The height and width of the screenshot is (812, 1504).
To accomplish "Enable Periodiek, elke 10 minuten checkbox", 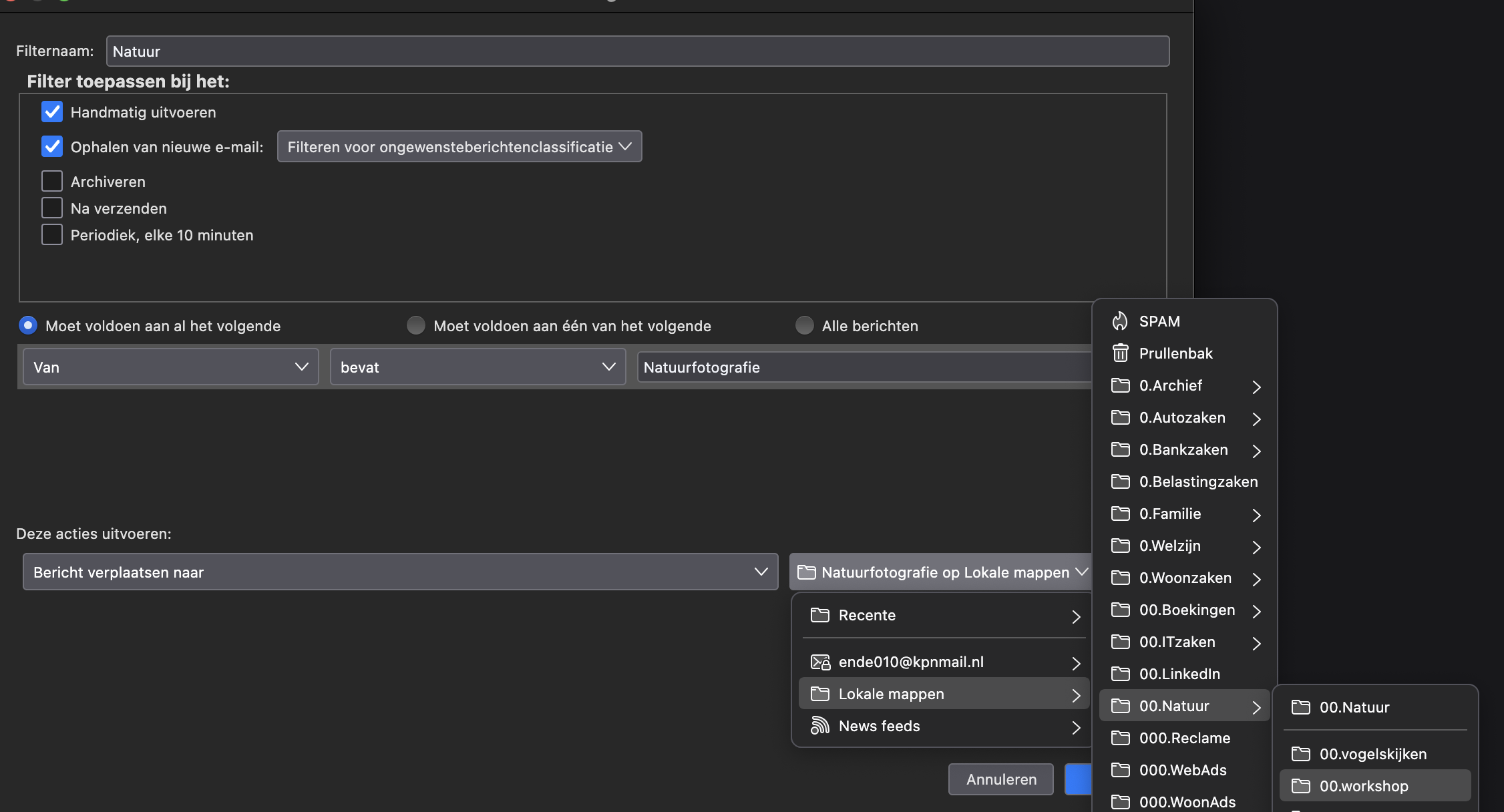I will (x=52, y=235).
